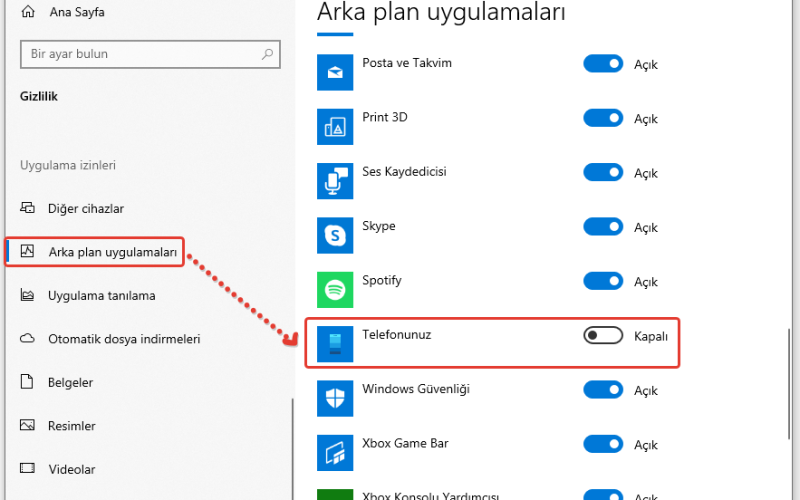Click the Kapalı status text

(x=651, y=336)
